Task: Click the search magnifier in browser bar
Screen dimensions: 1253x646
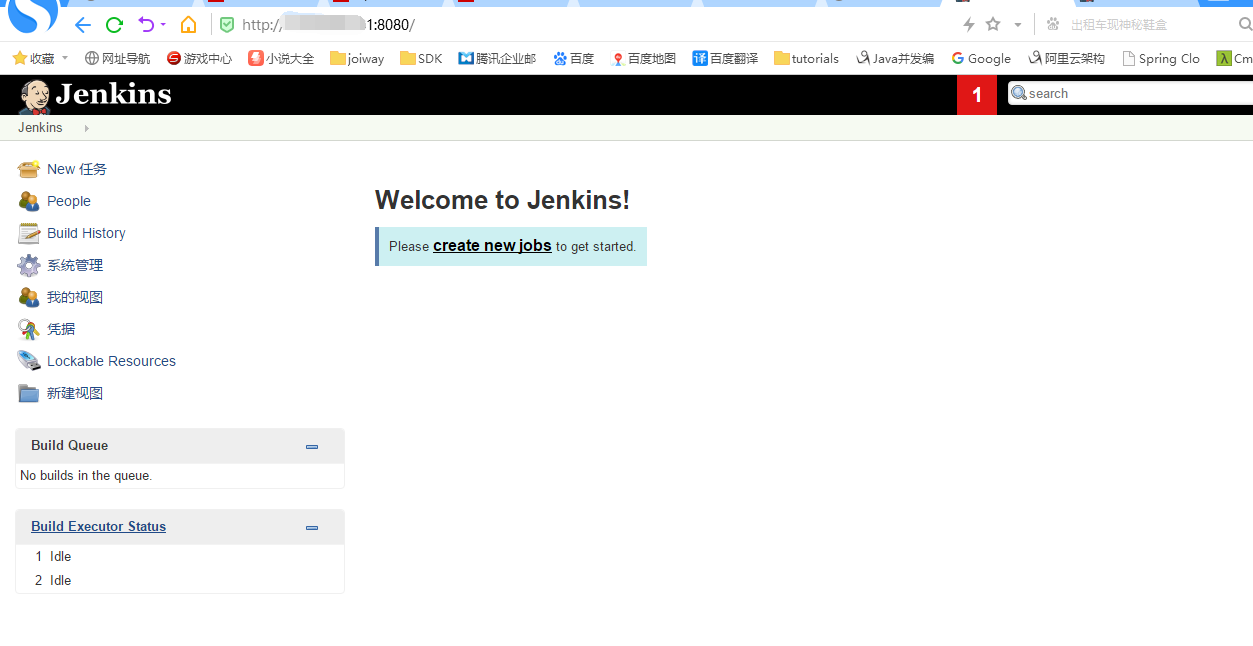Action: pos(1245,24)
